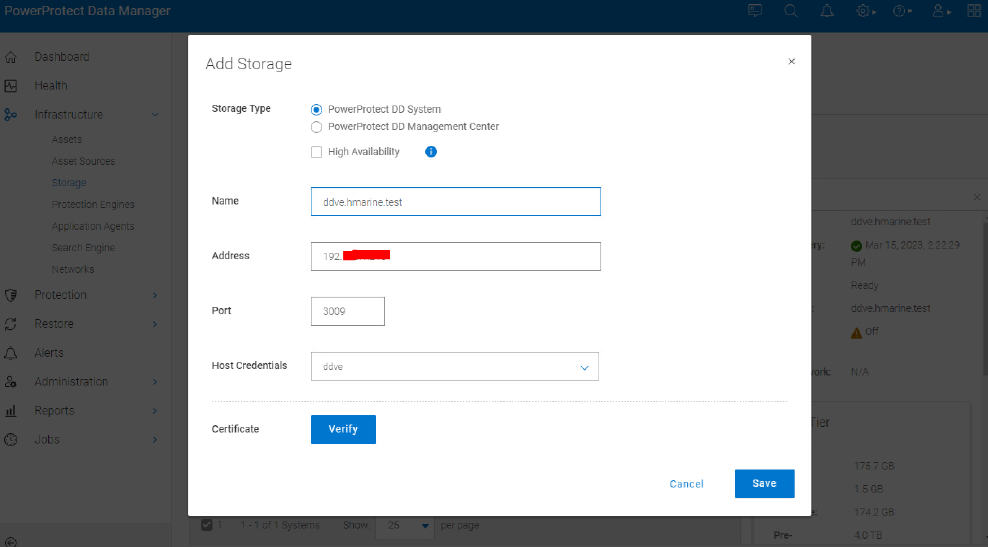The width and height of the screenshot is (988, 547).
Task: Expand the Administration menu section
Action: (70, 382)
